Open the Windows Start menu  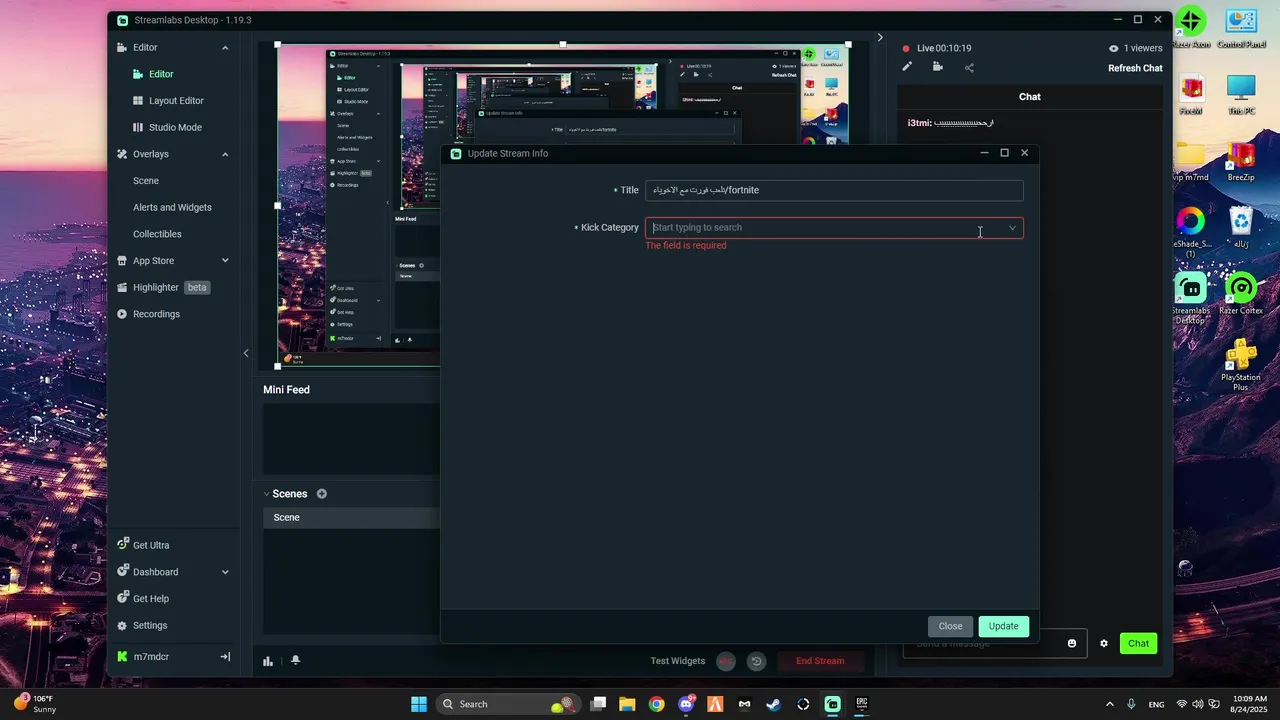(419, 704)
